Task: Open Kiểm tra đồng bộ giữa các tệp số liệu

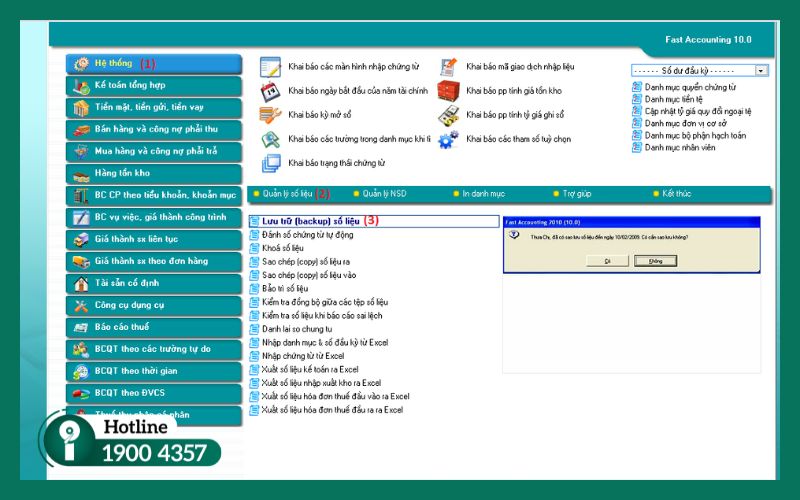Action: pyautogui.click(x=324, y=302)
